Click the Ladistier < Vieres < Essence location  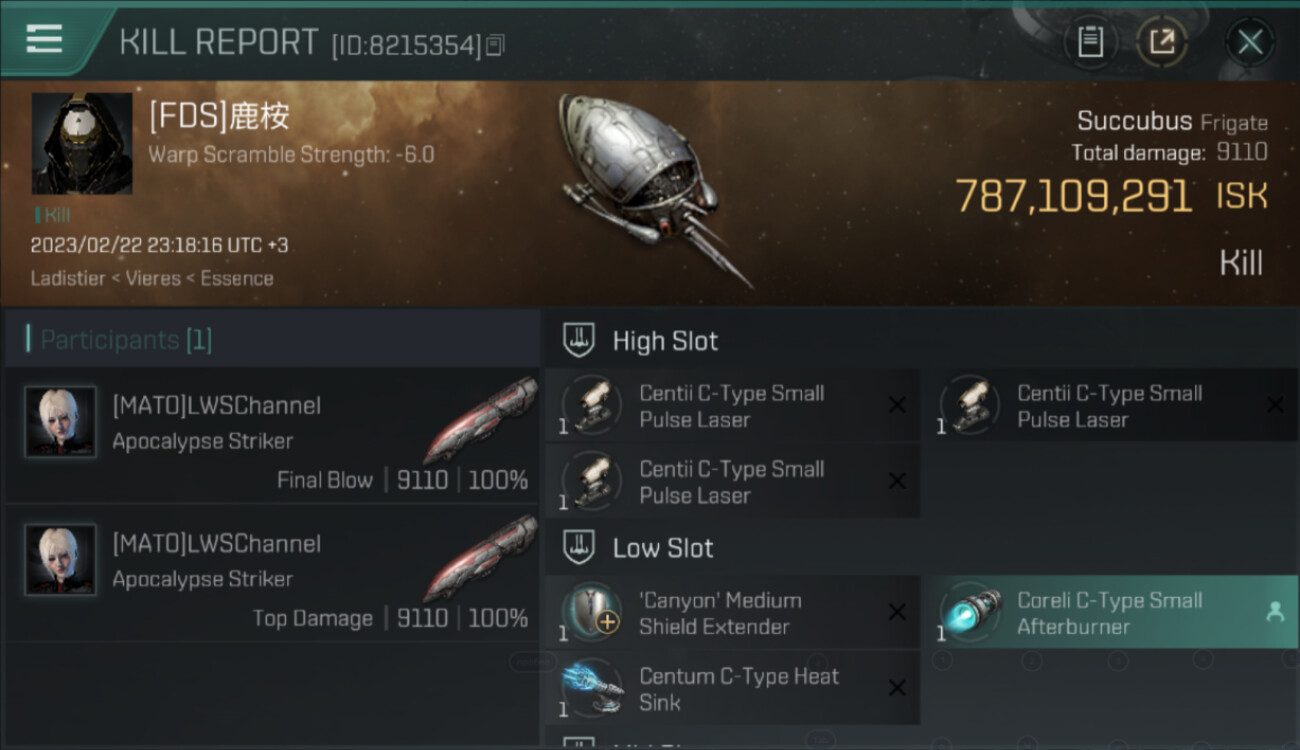(152, 278)
